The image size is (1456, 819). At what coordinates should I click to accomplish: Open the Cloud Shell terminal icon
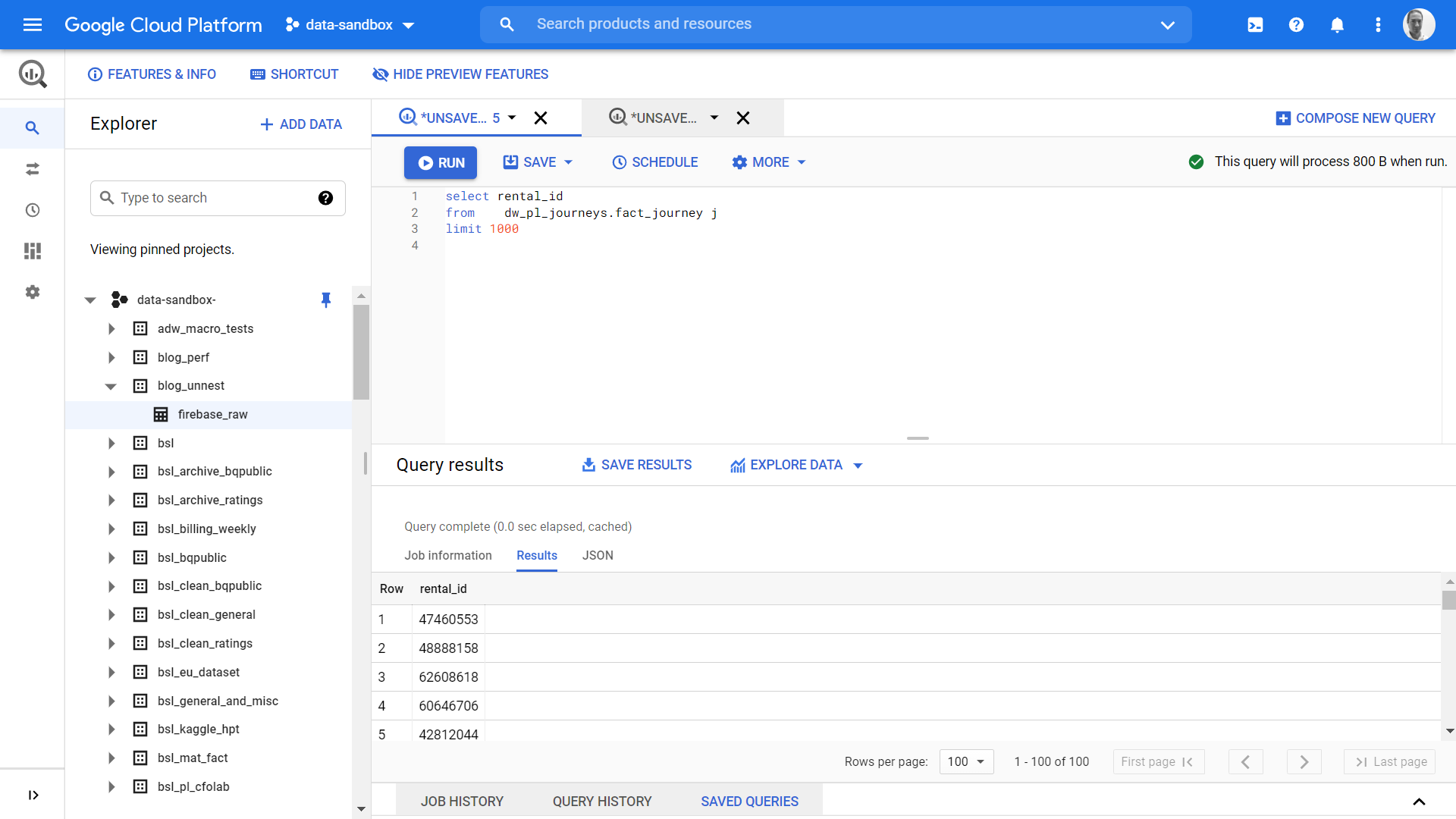click(x=1255, y=25)
